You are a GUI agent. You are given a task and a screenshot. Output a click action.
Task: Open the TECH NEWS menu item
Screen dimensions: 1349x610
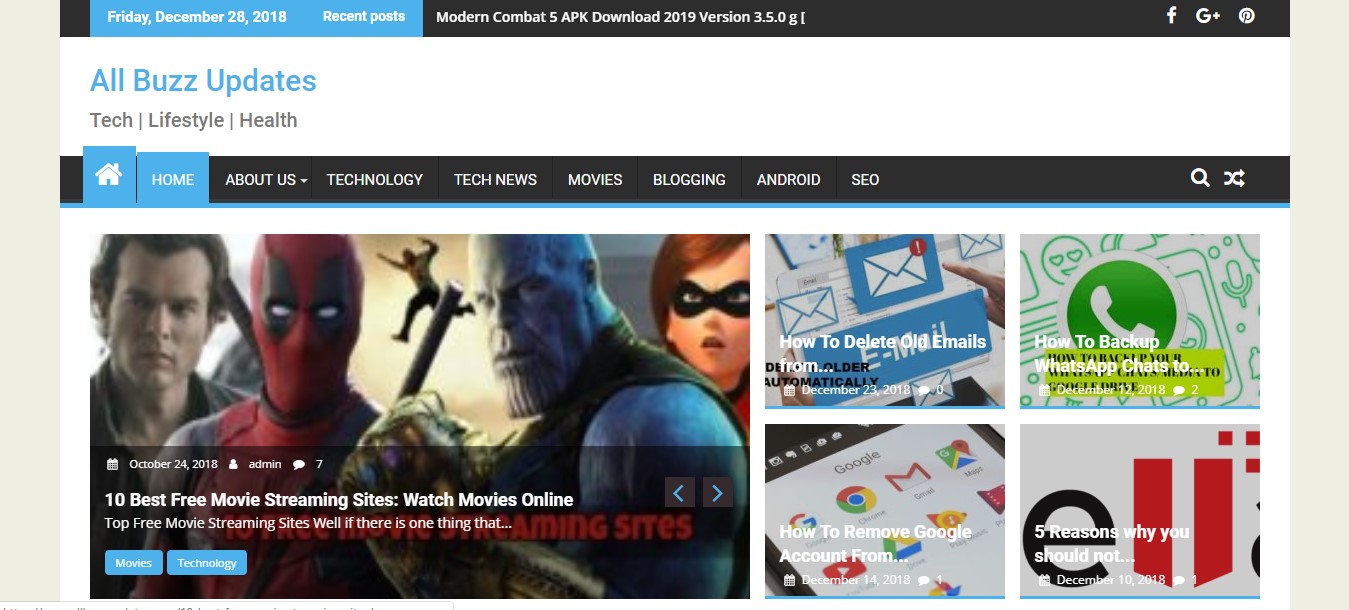[x=495, y=180]
